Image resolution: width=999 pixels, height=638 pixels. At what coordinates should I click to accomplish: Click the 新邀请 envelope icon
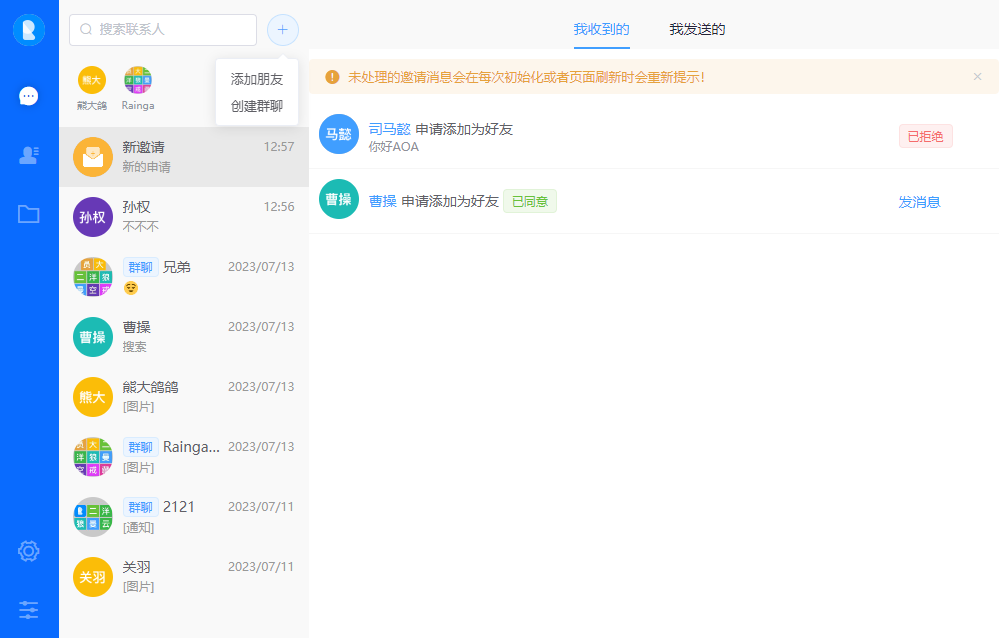coord(92,157)
